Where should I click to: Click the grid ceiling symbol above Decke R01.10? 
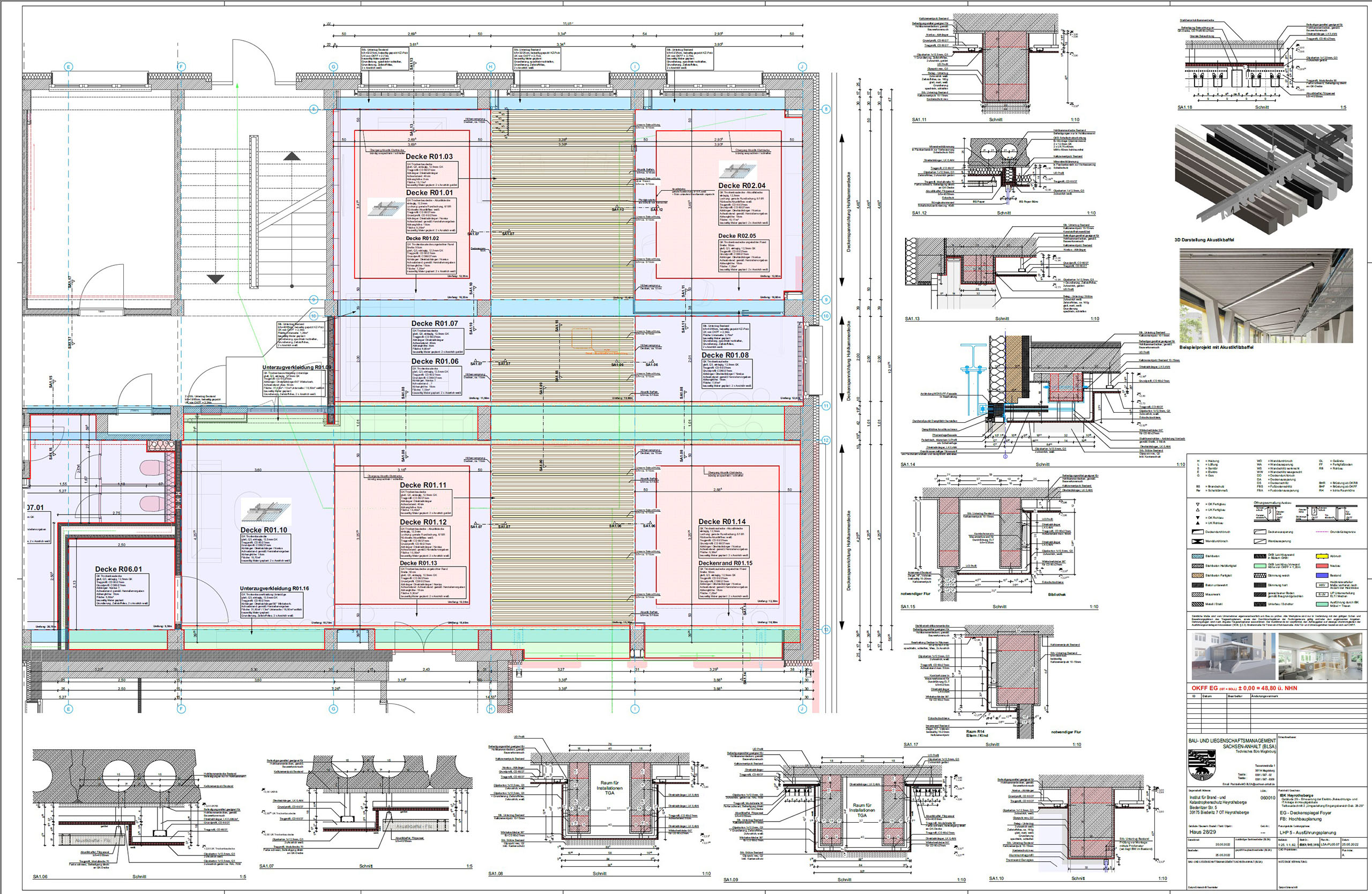(x=266, y=511)
